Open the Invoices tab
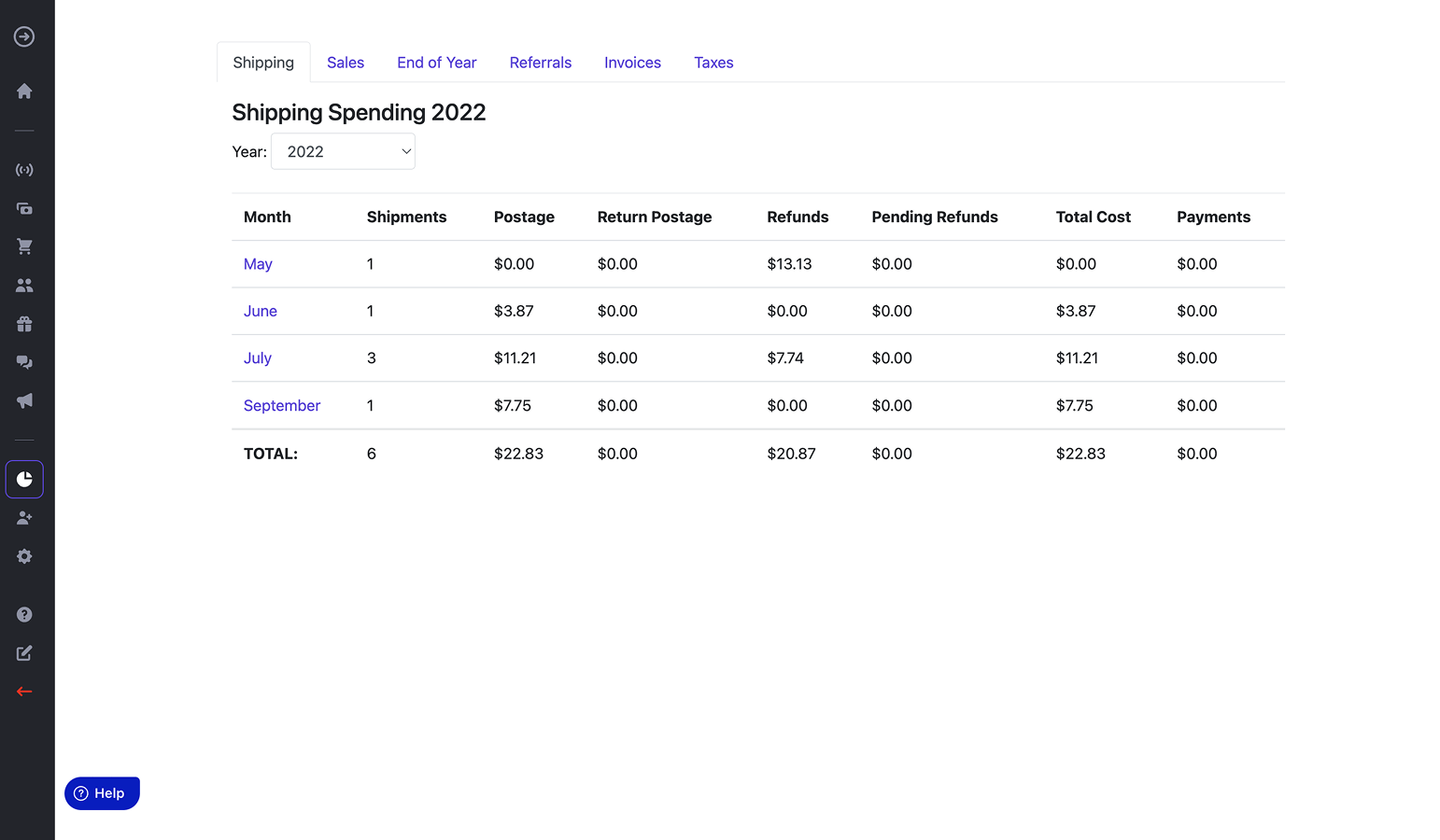This screenshot has height=840, width=1440. point(632,63)
